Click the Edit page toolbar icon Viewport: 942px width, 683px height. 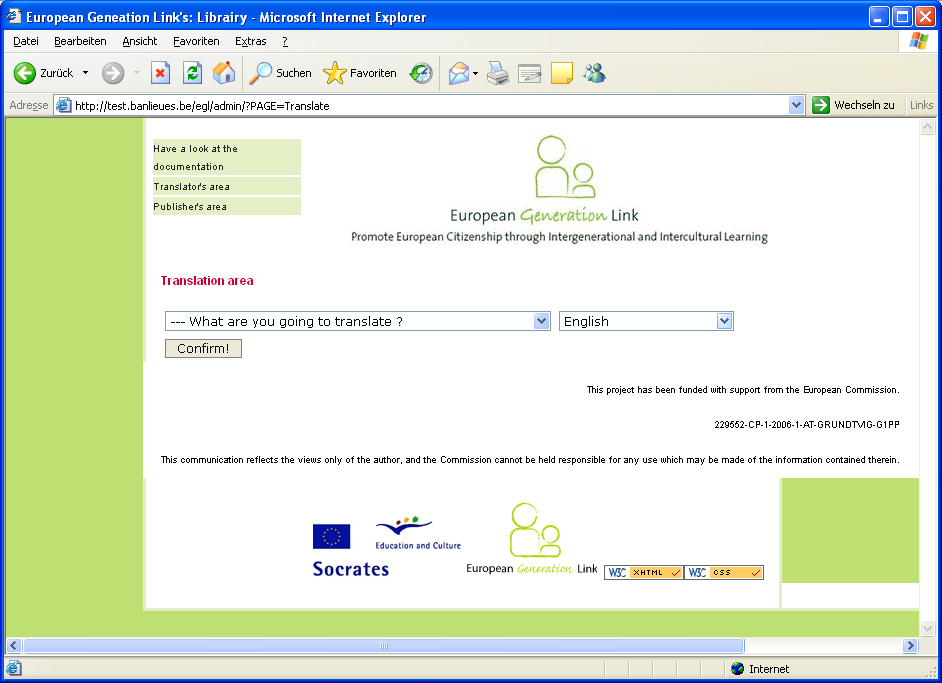(529, 73)
